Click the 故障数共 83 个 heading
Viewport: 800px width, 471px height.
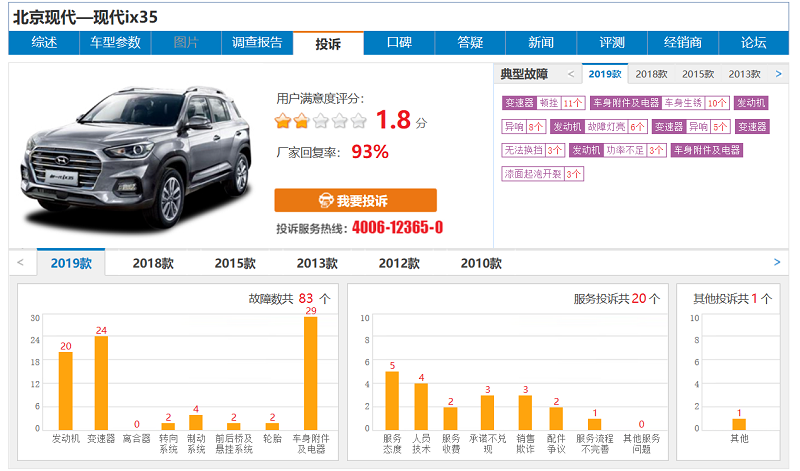289,299
